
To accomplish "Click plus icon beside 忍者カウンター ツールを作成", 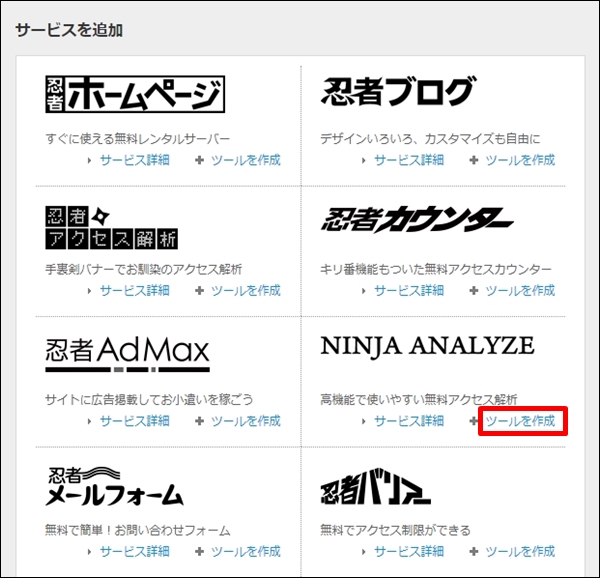I will pyautogui.click(x=474, y=291).
